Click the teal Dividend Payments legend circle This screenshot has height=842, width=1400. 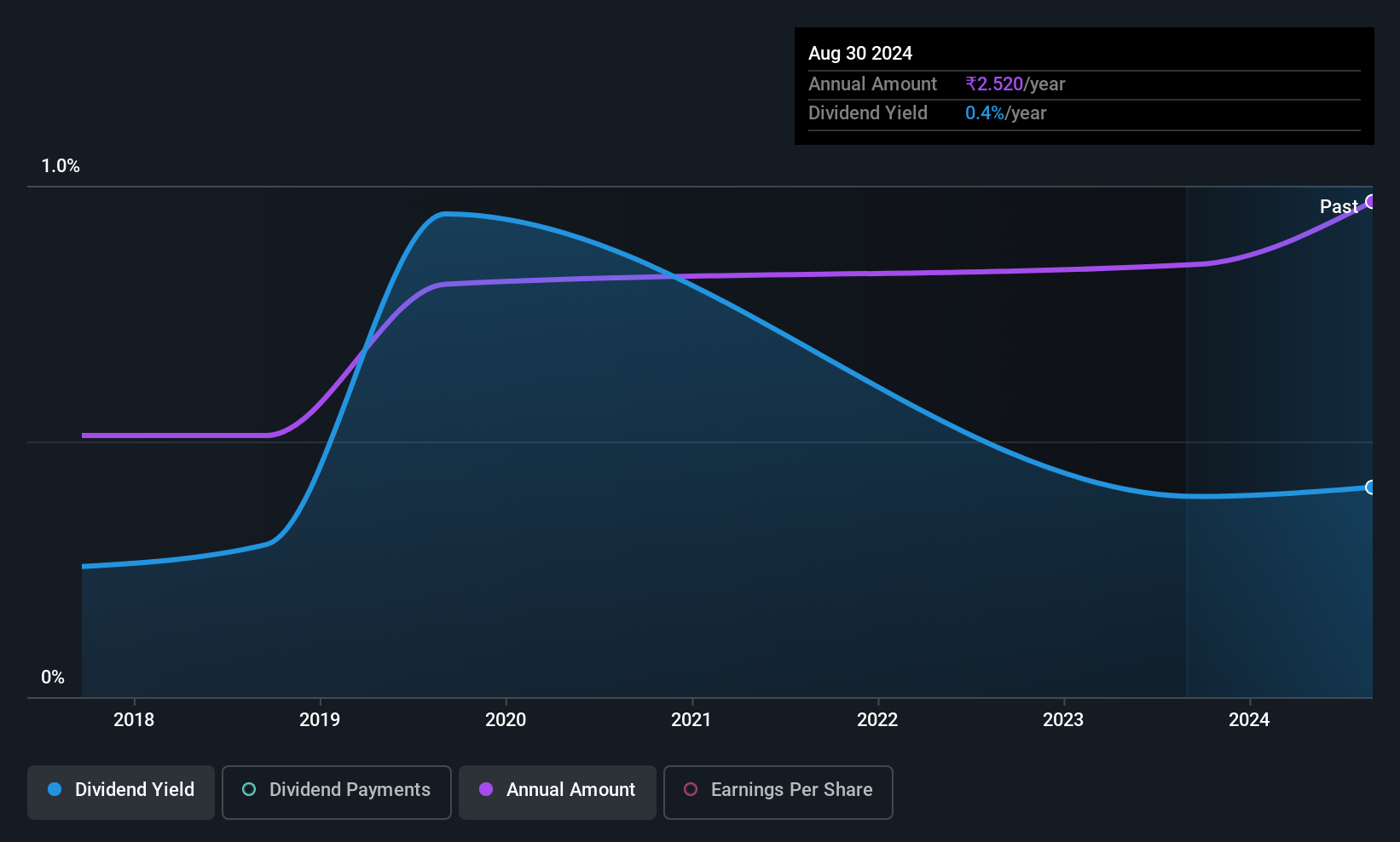[249, 789]
